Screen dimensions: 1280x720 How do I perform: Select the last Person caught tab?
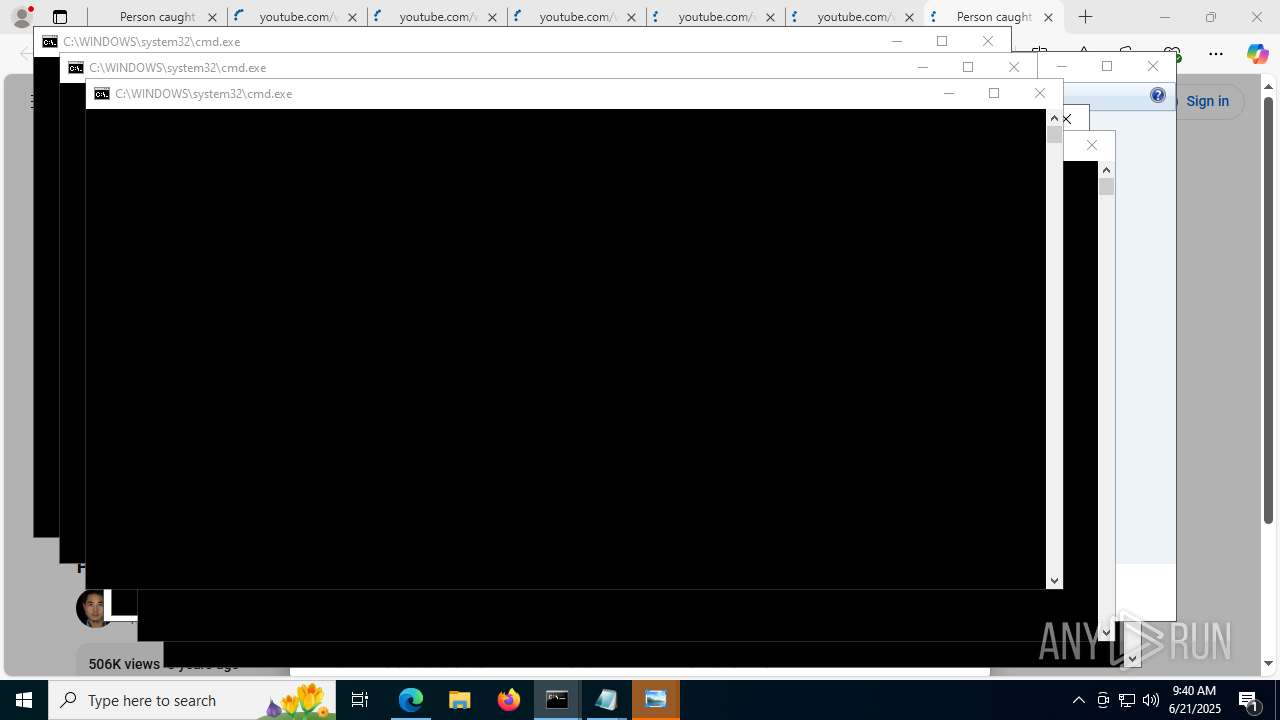pyautogui.click(x=993, y=17)
